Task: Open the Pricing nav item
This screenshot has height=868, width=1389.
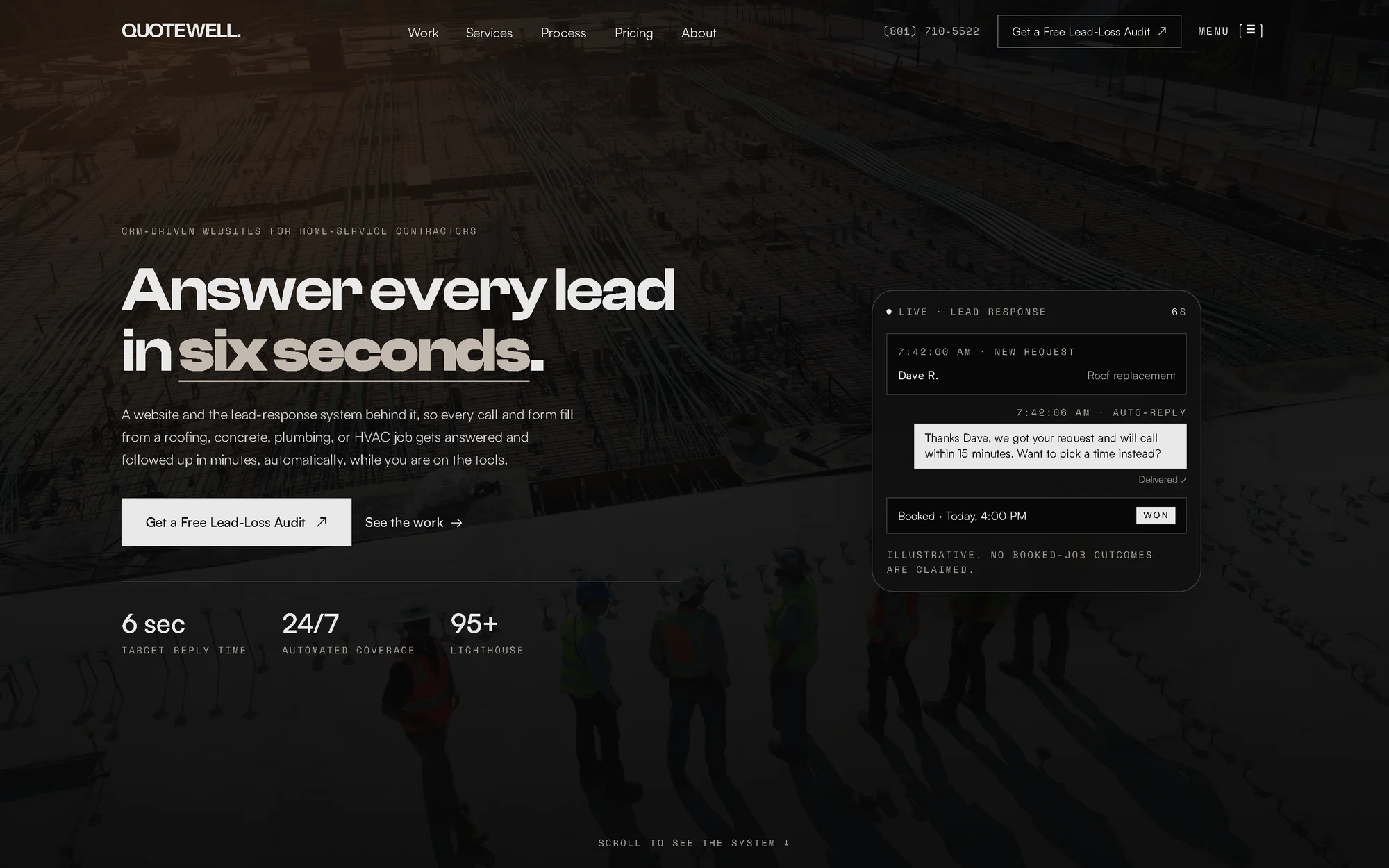Action: 633,33
